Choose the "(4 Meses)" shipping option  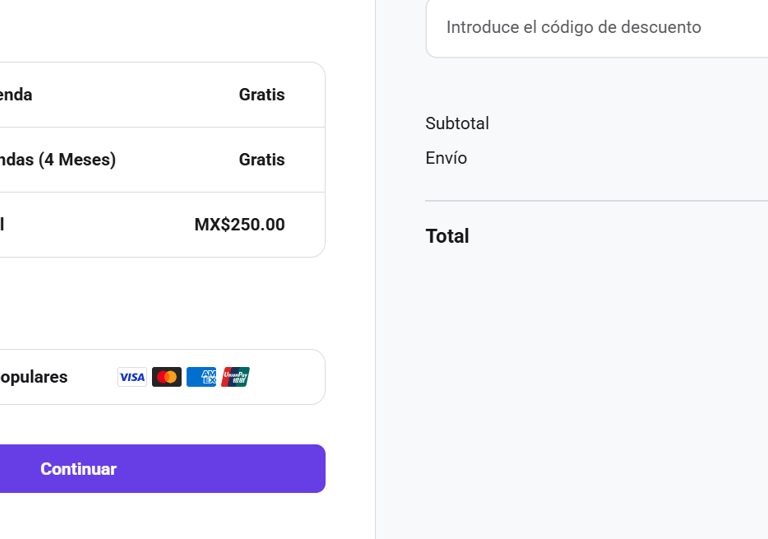click(57, 160)
